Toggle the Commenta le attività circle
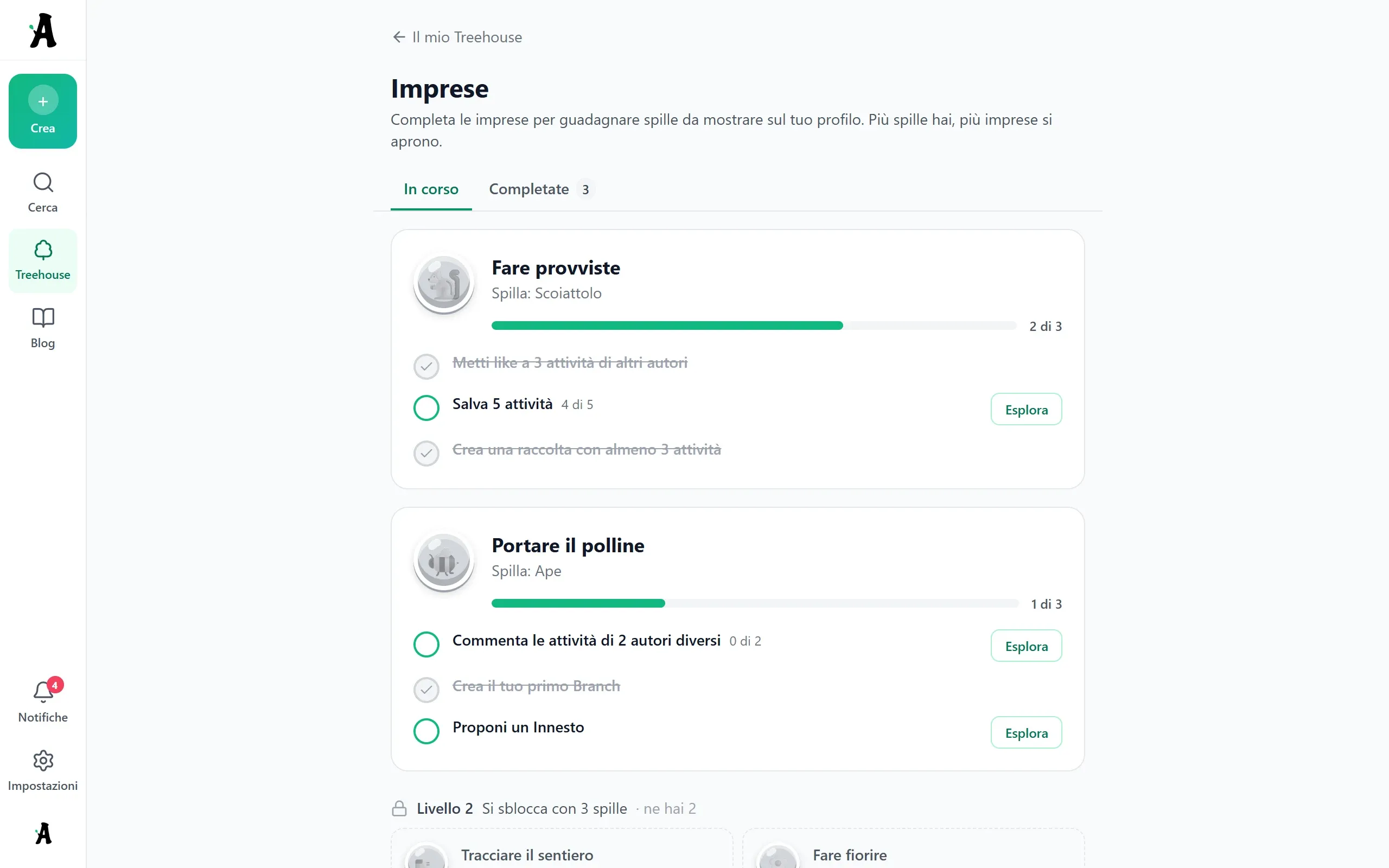 (x=426, y=644)
